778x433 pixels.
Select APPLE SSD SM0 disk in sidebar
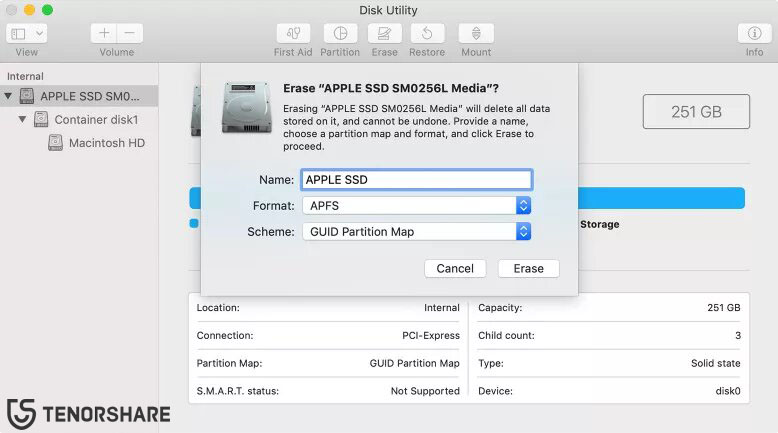point(79,96)
